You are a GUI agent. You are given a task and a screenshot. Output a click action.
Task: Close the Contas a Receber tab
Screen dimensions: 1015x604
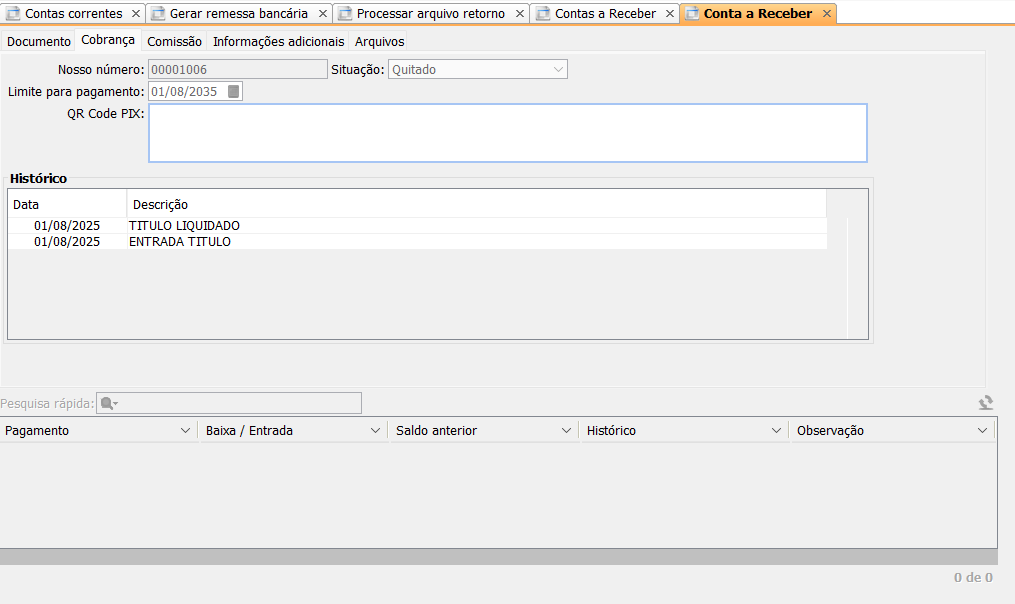670,14
